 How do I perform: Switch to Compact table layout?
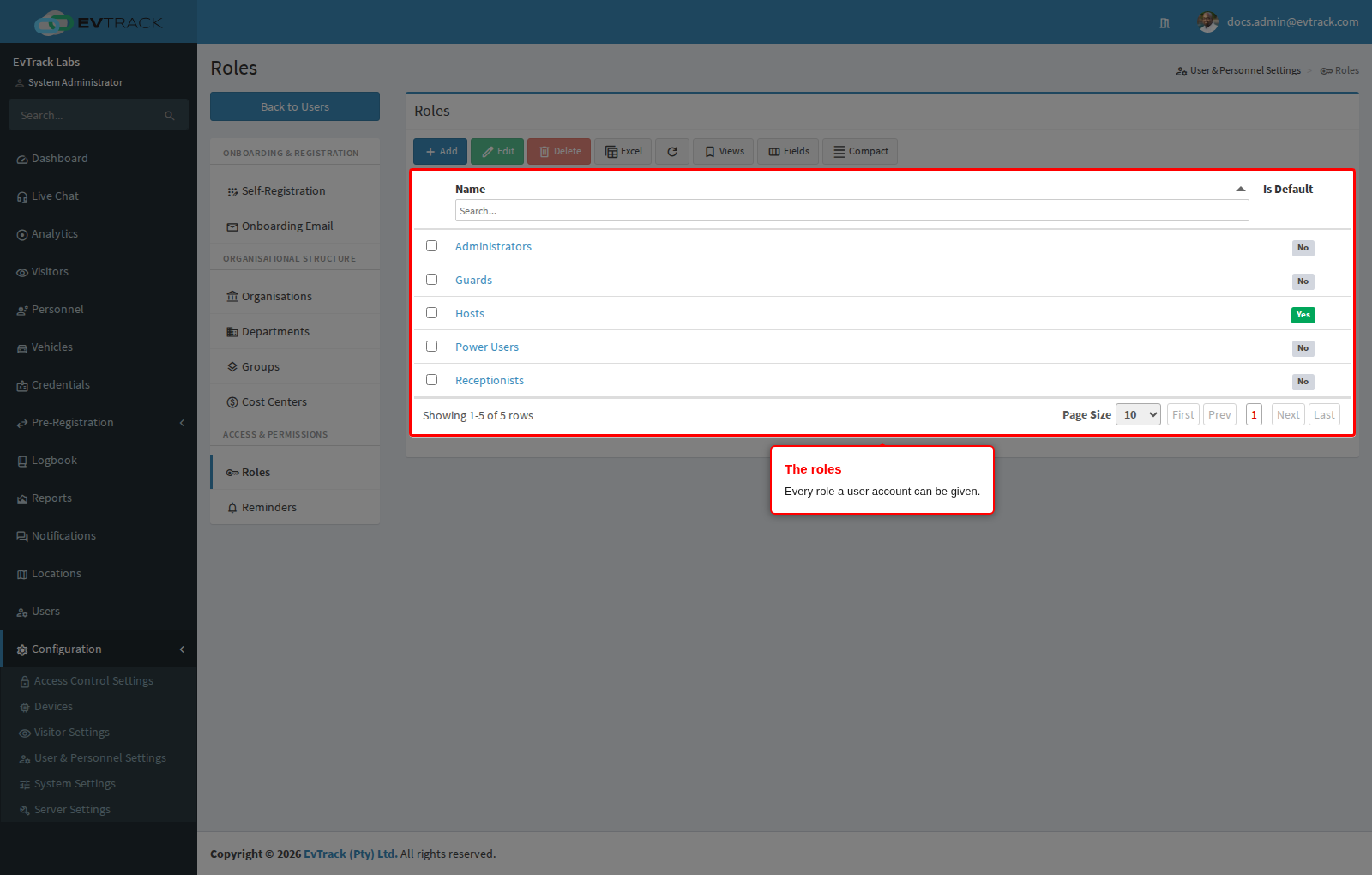click(x=860, y=152)
